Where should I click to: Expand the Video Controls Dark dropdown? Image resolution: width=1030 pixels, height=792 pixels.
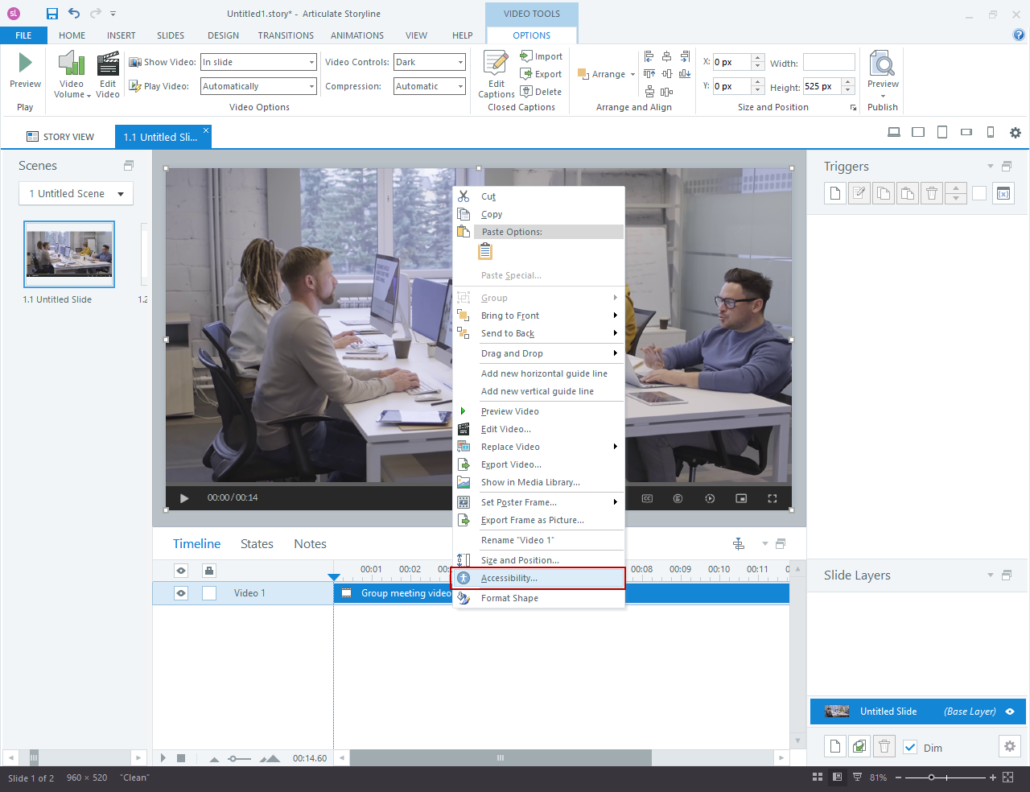(x=429, y=62)
